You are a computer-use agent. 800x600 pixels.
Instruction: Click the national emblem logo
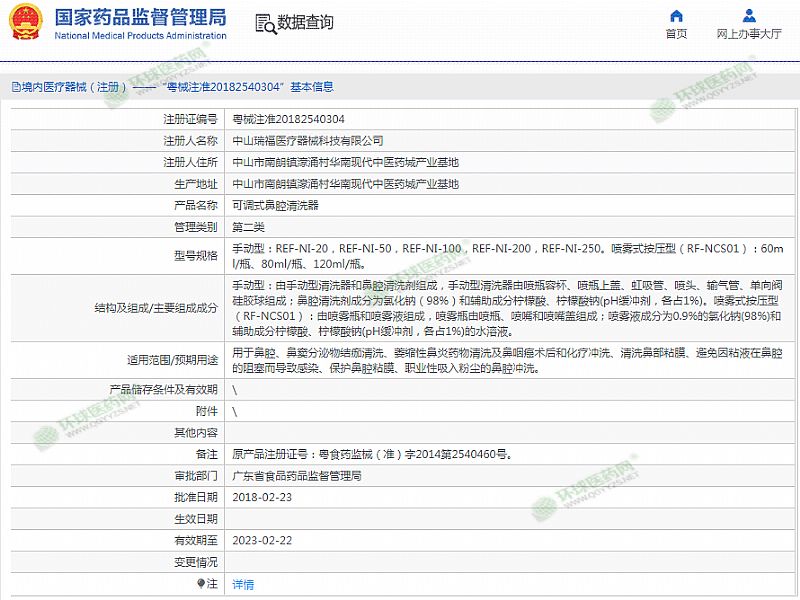coord(26,23)
